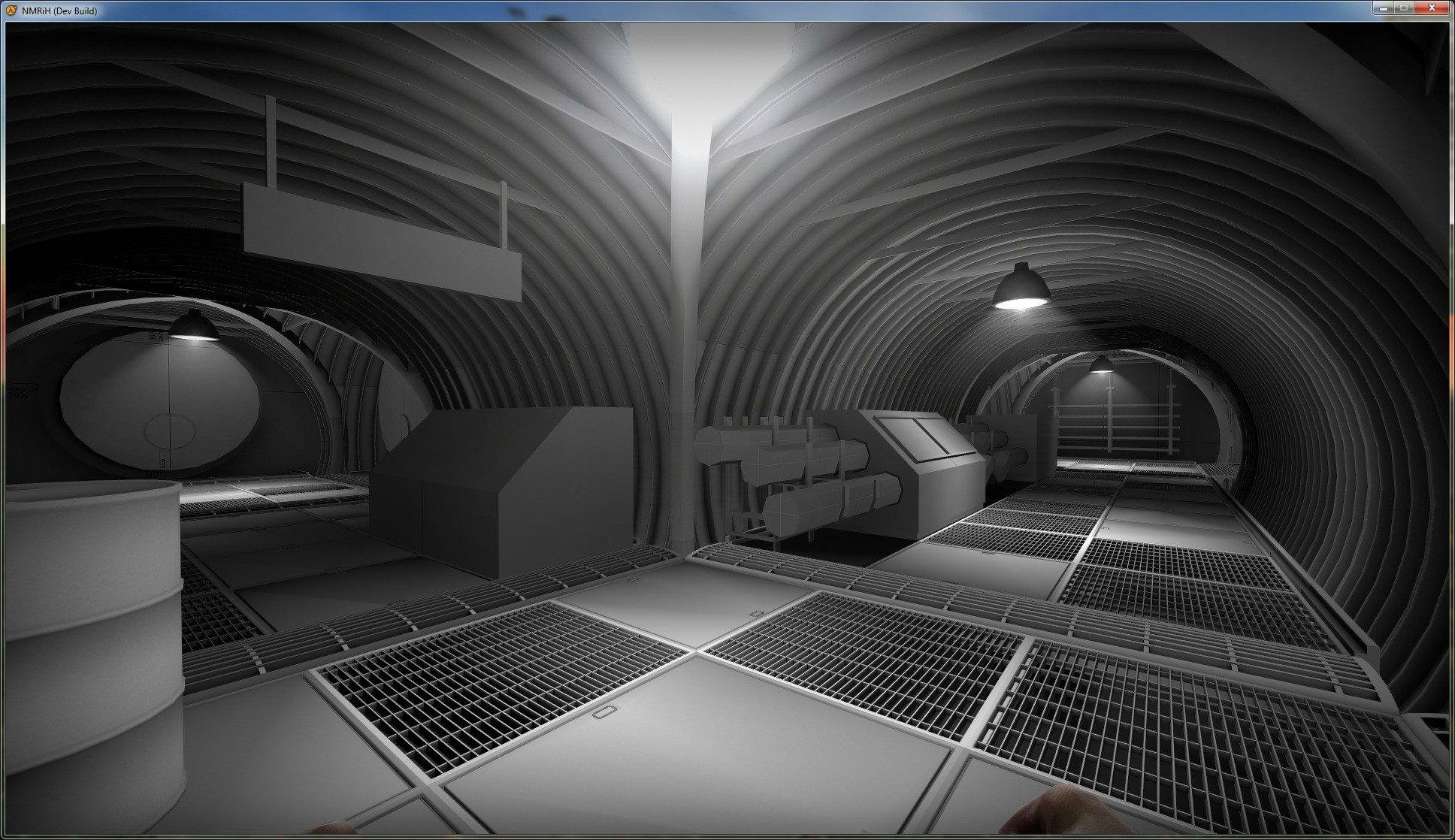
Task: Minimize the NMRiH game window
Action: (x=1383, y=8)
